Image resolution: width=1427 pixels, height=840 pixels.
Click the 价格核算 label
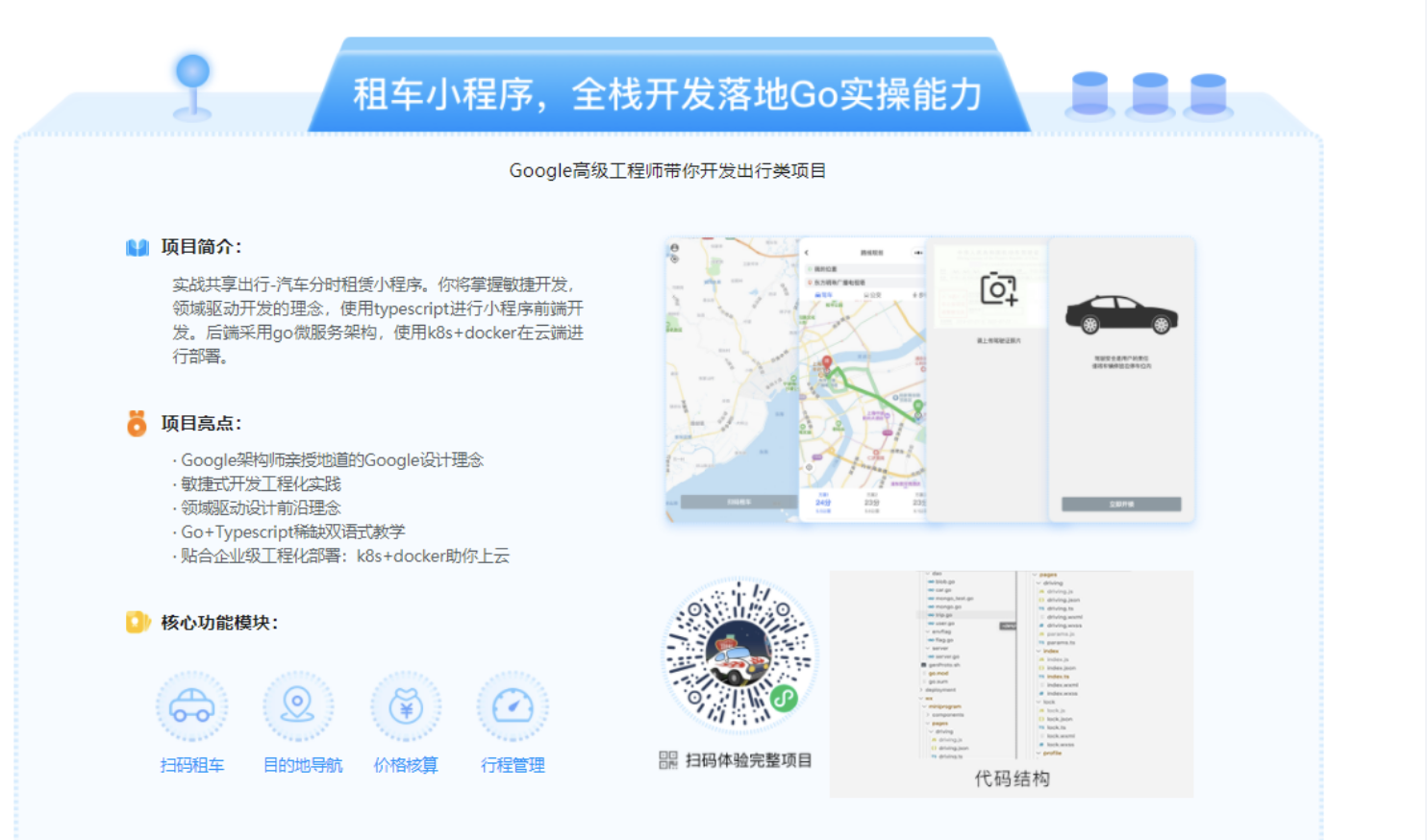(x=406, y=765)
